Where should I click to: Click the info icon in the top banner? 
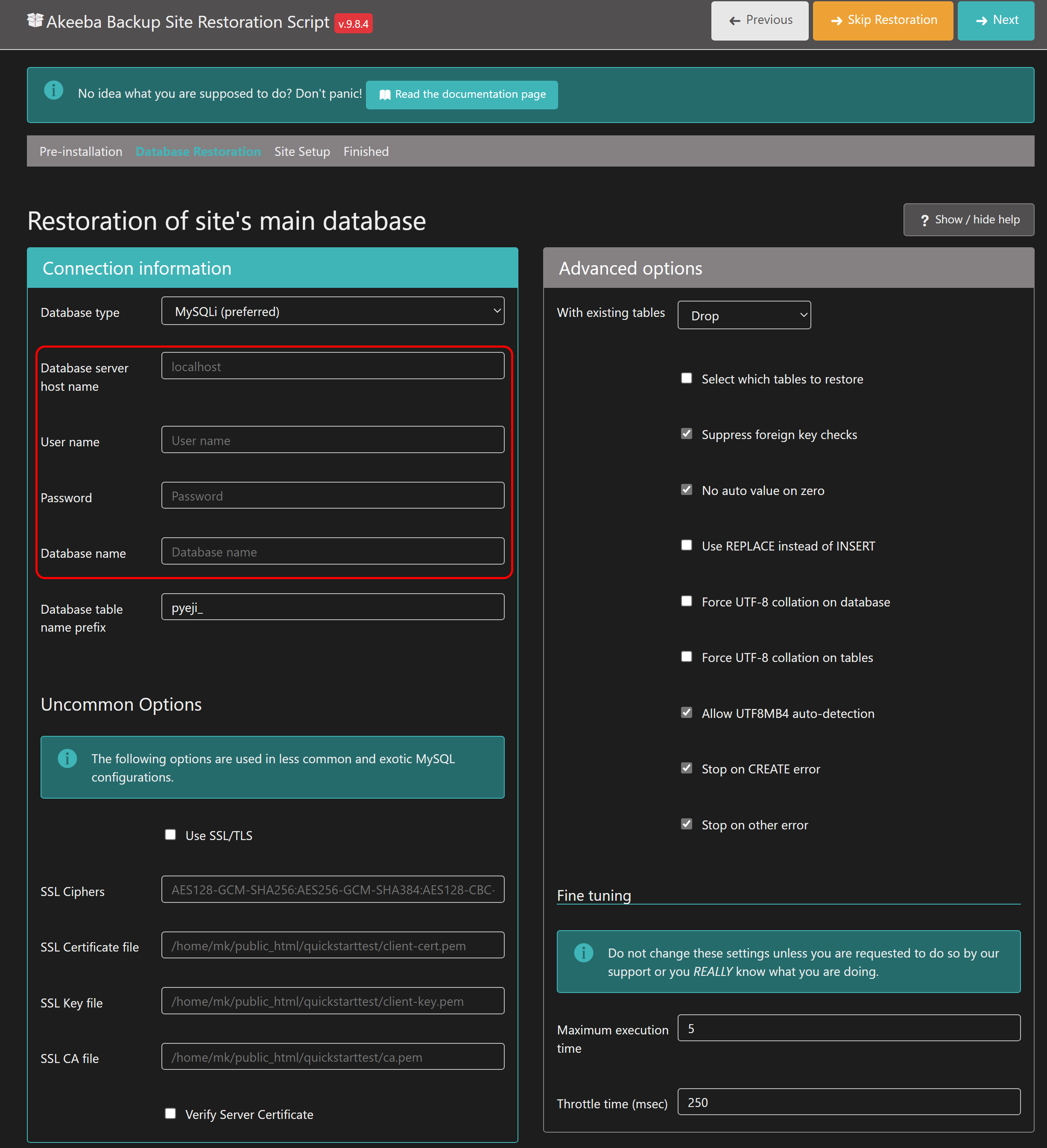click(x=53, y=90)
